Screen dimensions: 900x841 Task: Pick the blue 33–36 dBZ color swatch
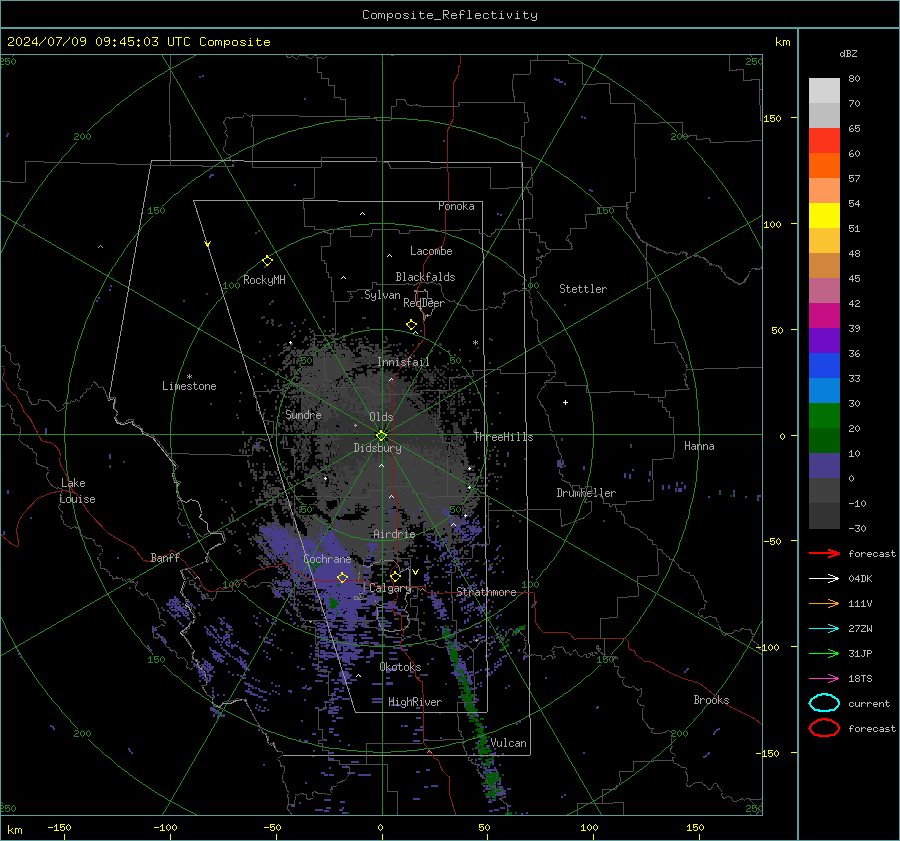click(x=824, y=365)
